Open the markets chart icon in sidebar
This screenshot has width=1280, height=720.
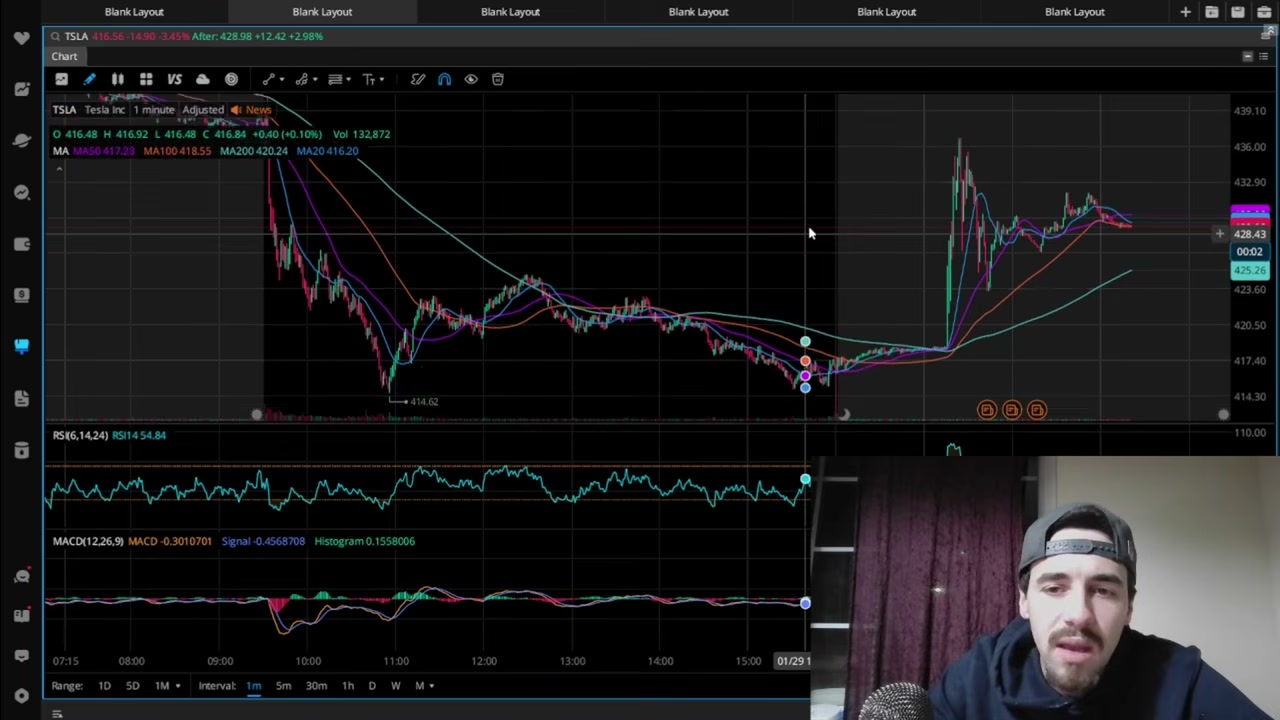pyautogui.click(x=22, y=89)
